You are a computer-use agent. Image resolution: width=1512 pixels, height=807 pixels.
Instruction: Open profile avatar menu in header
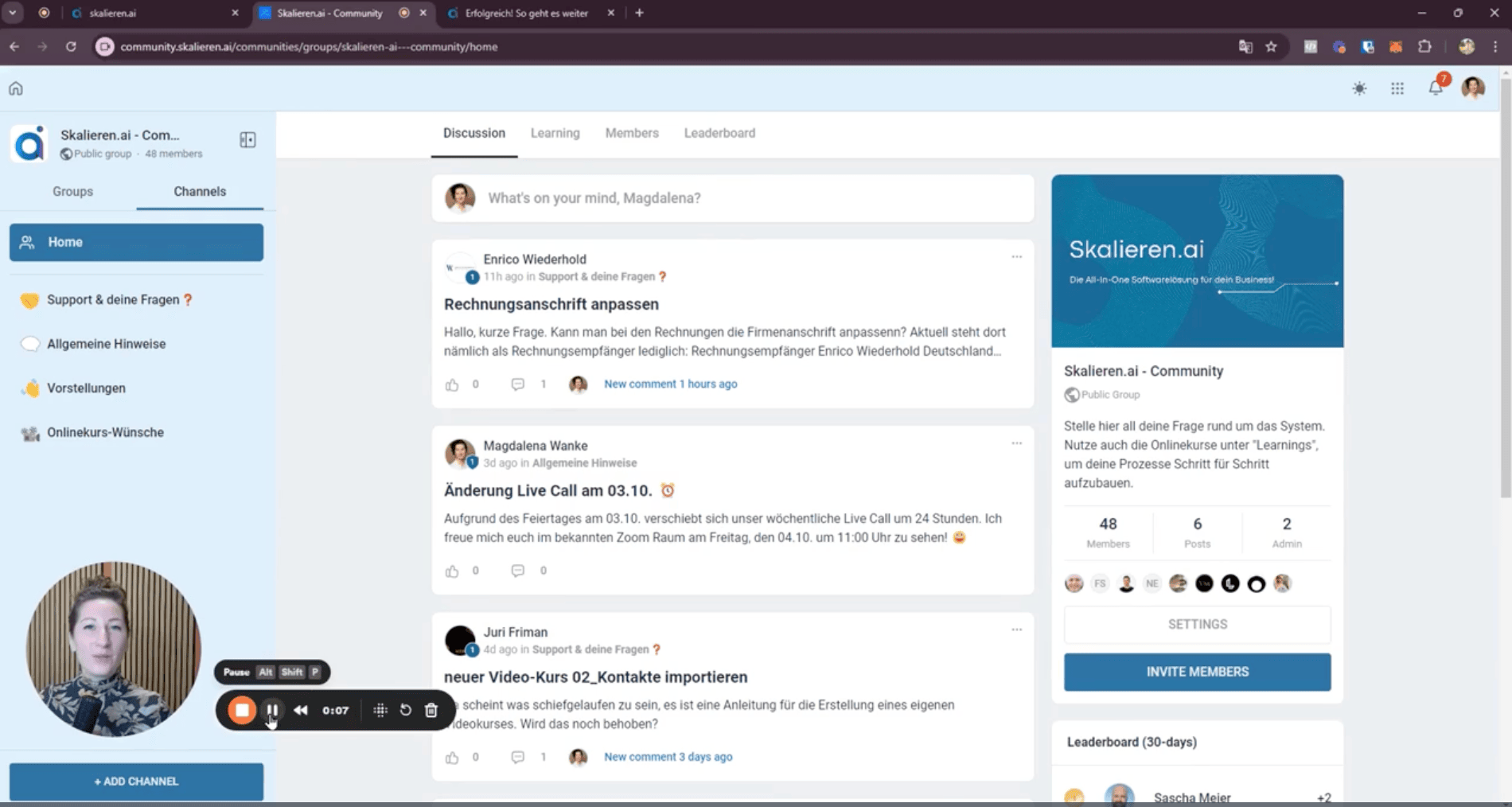(1473, 88)
